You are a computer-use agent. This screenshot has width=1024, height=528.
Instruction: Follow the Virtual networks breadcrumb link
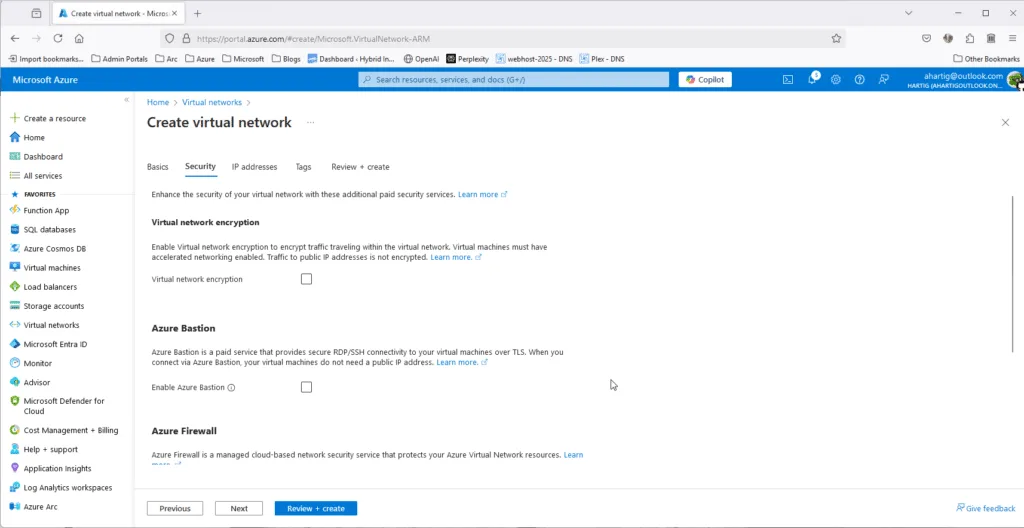pyautogui.click(x=212, y=103)
